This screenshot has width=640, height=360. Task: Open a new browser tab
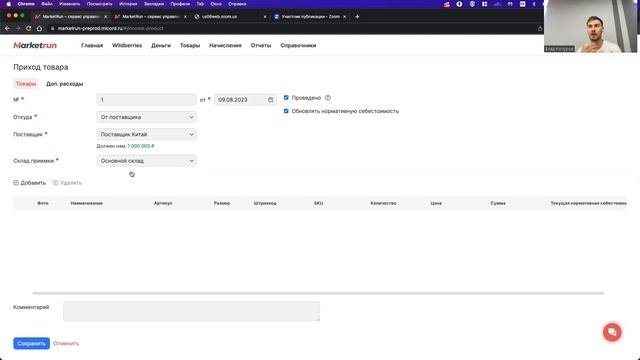click(x=357, y=17)
